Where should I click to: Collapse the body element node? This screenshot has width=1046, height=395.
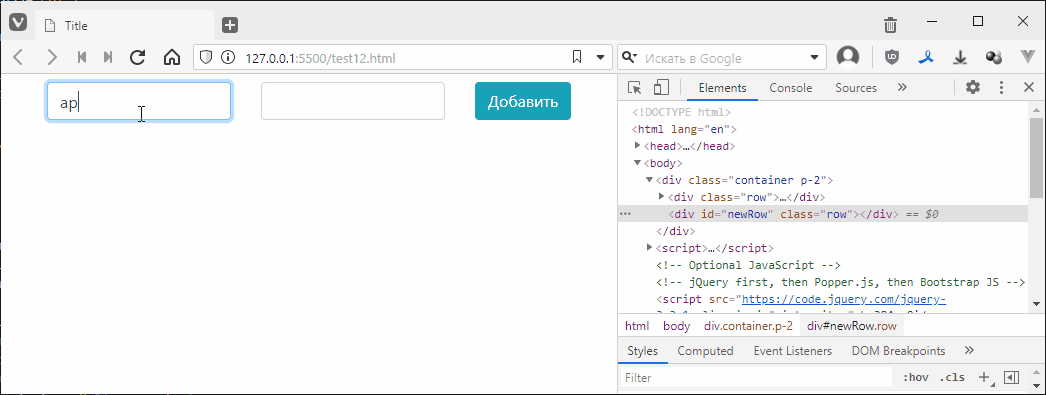[x=638, y=163]
